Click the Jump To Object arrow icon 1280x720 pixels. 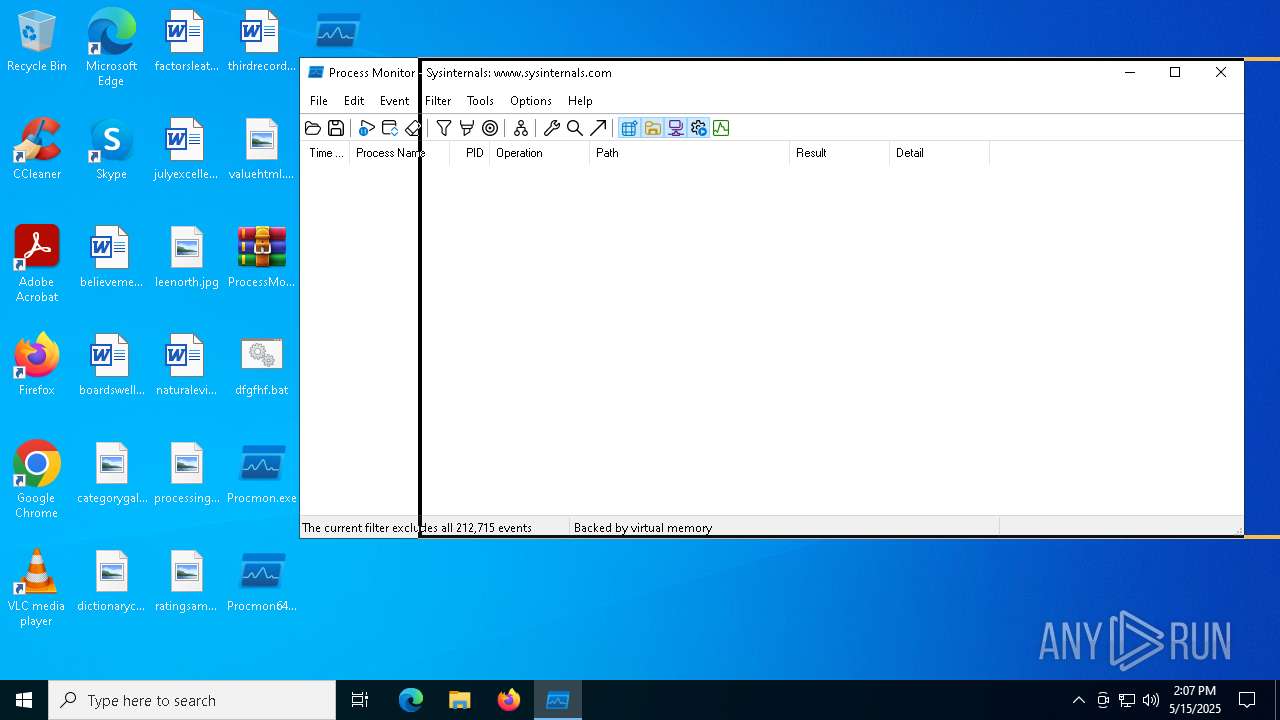[598, 128]
